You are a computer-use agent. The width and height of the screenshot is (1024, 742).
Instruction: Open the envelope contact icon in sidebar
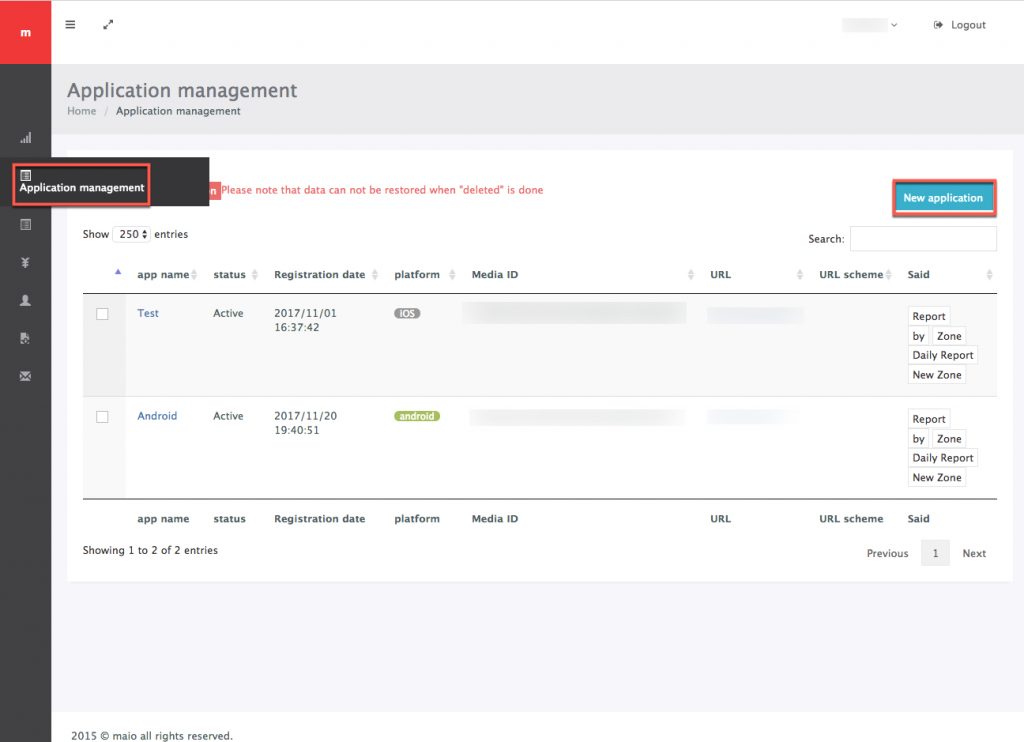pyautogui.click(x=25, y=376)
